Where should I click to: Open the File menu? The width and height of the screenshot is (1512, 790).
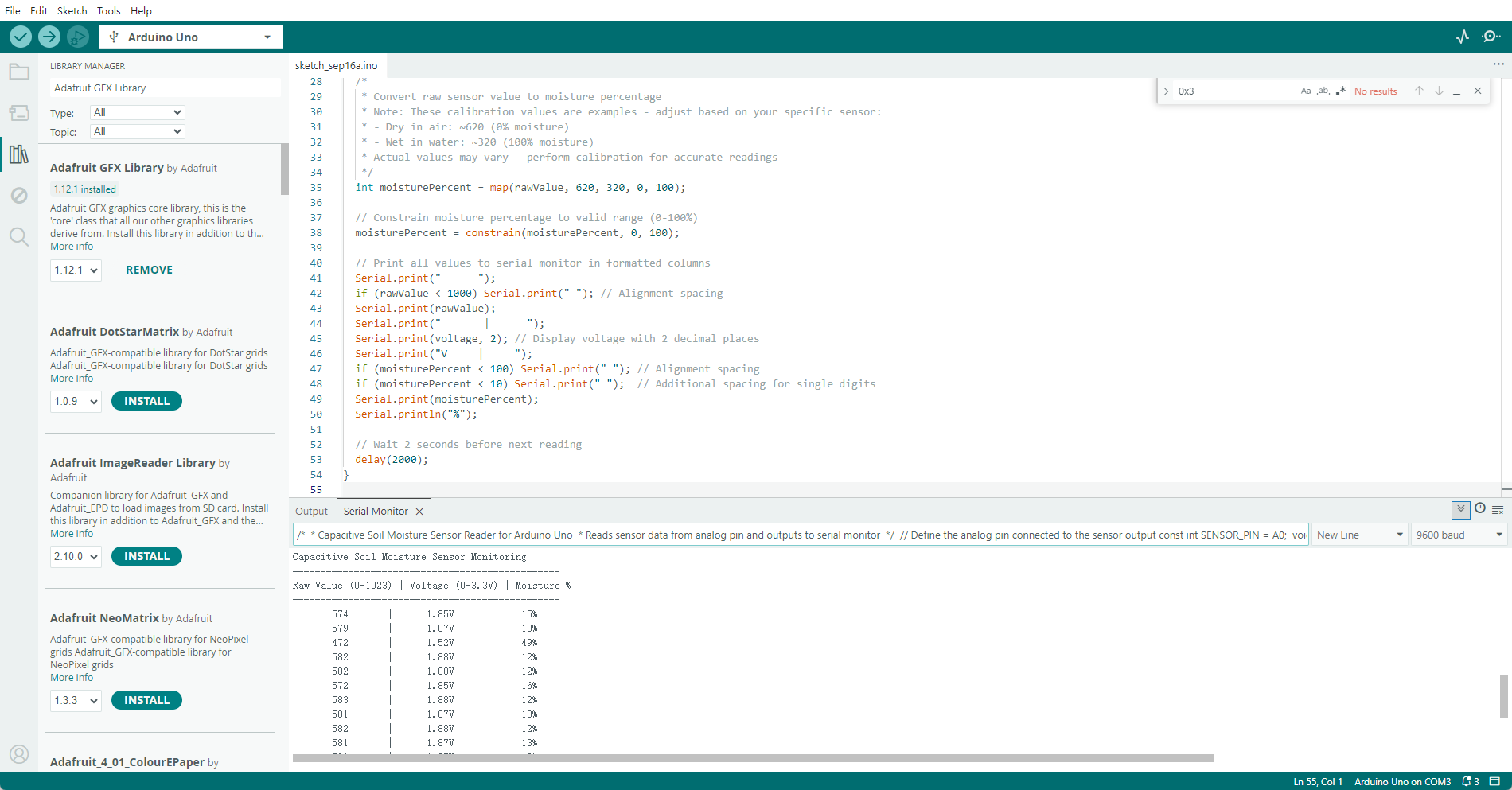coord(13,10)
